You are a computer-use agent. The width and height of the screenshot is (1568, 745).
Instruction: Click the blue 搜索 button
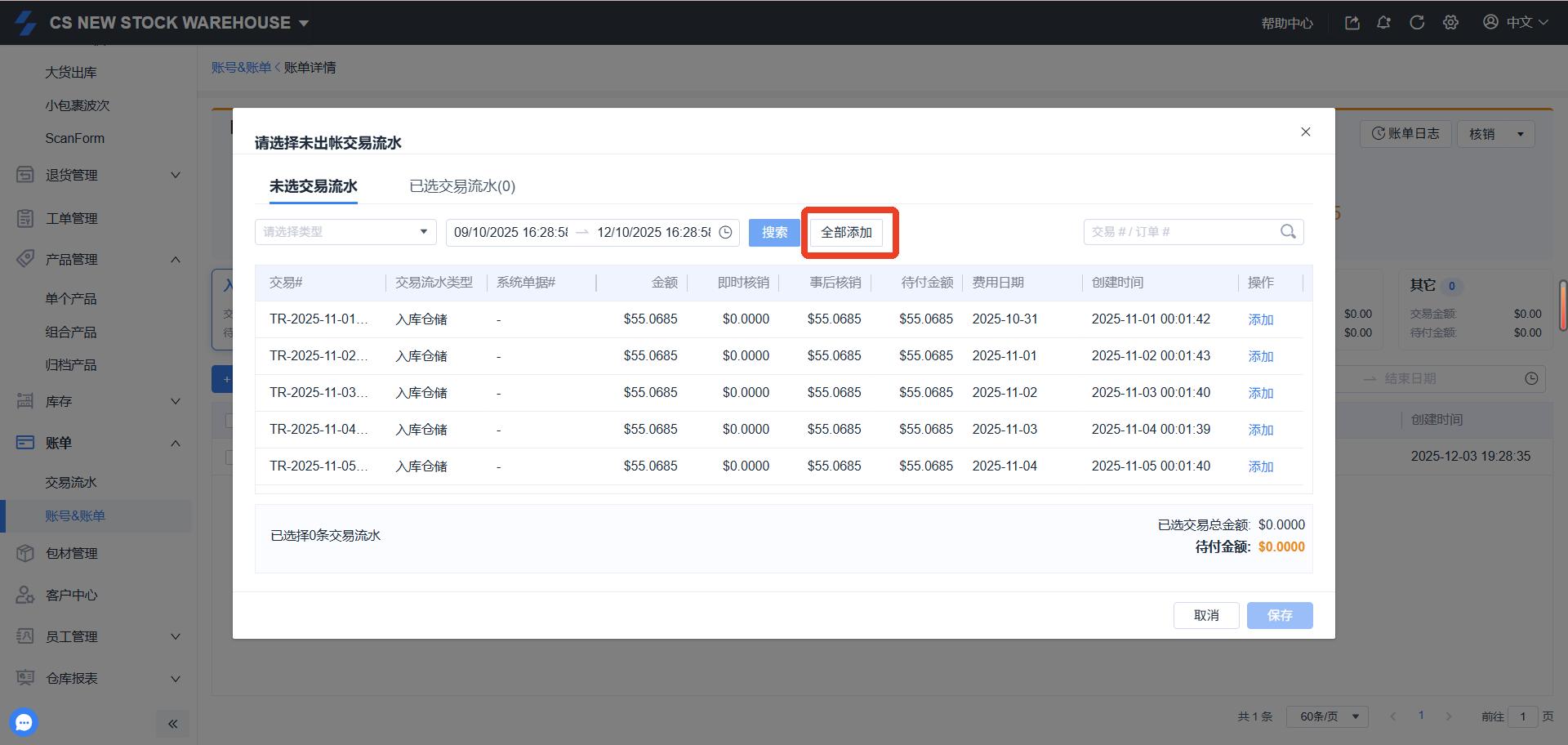774,233
